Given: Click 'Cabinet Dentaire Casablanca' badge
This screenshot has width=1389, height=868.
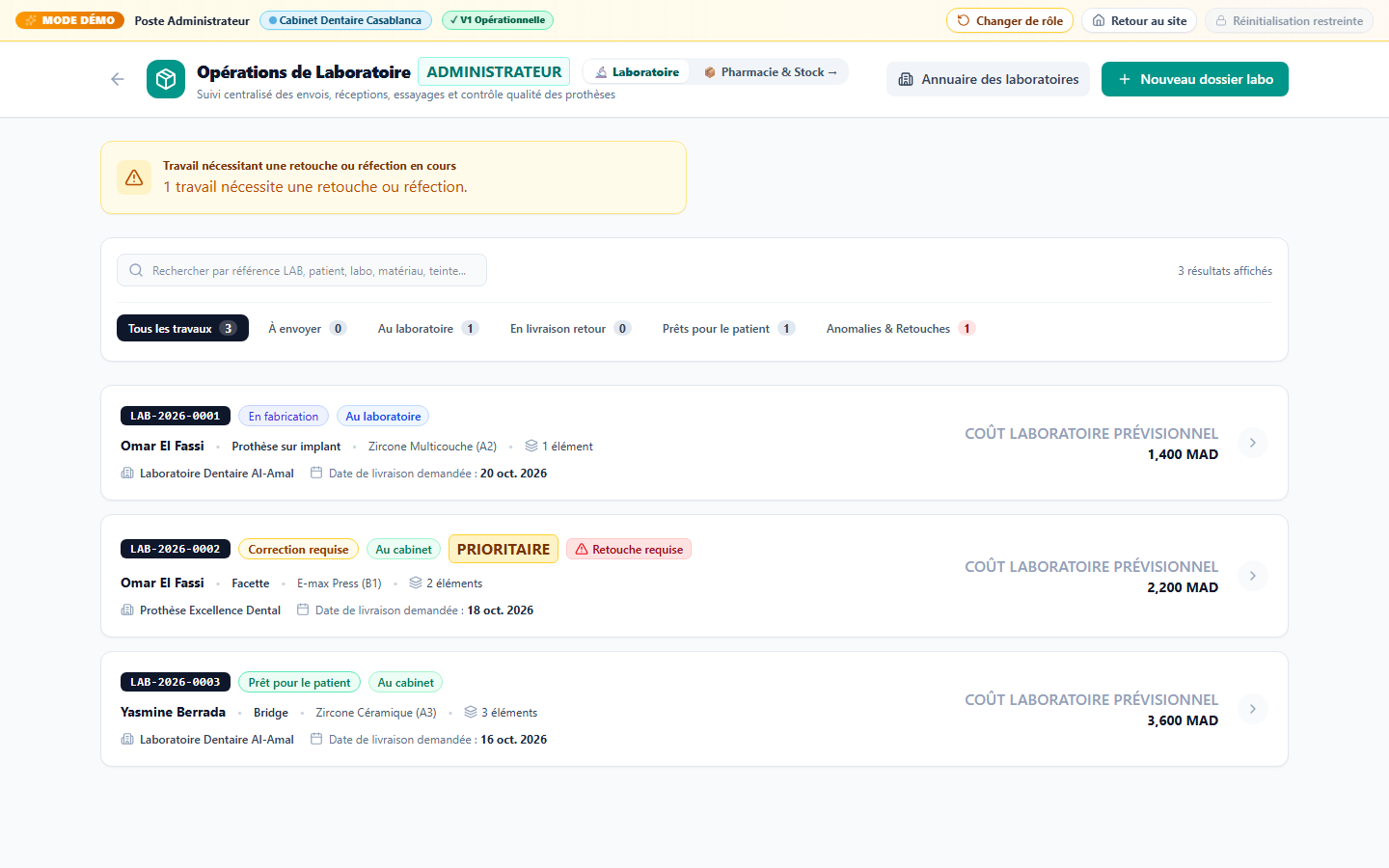Looking at the screenshot, I should (x=345, y=20).
